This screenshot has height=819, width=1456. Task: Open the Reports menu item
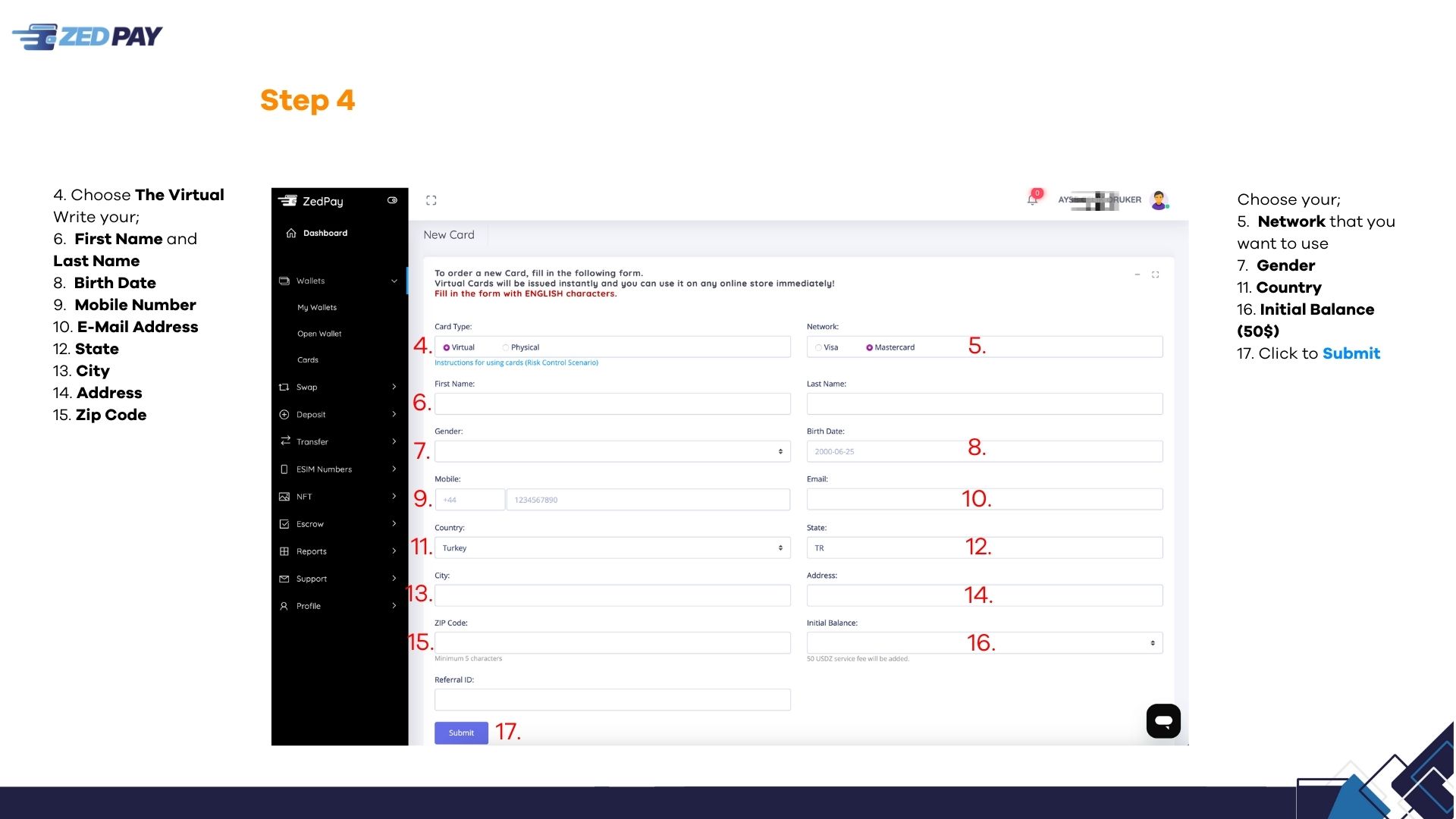tap(312, 551)
